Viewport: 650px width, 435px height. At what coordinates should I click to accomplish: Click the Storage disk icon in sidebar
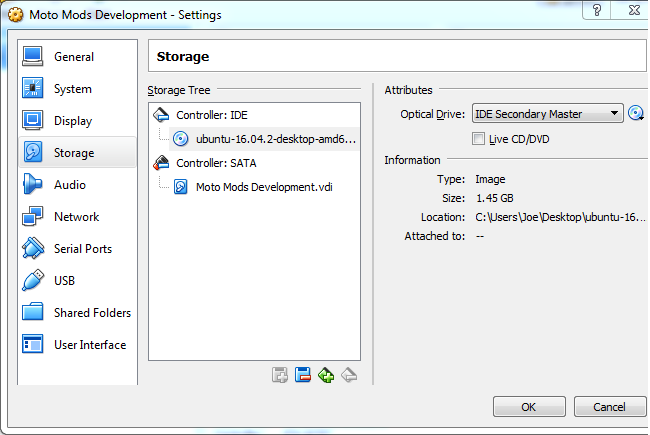pos(32,152)
